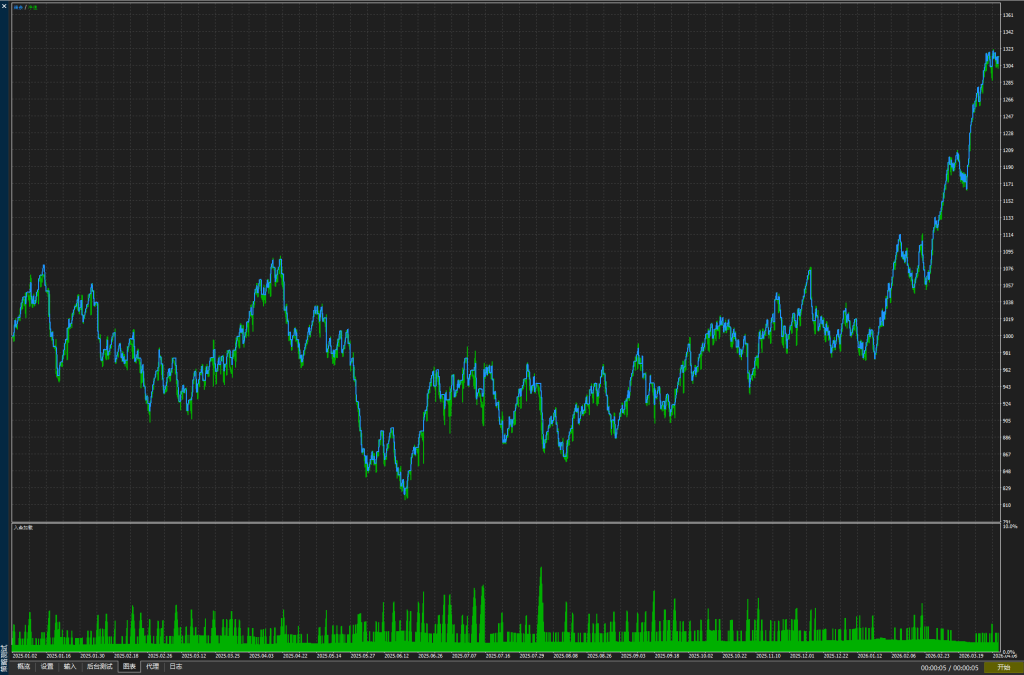This screenshot has width=1024, height=675.
Task: Open the 设置 tab
Action: tap(47, 666)
